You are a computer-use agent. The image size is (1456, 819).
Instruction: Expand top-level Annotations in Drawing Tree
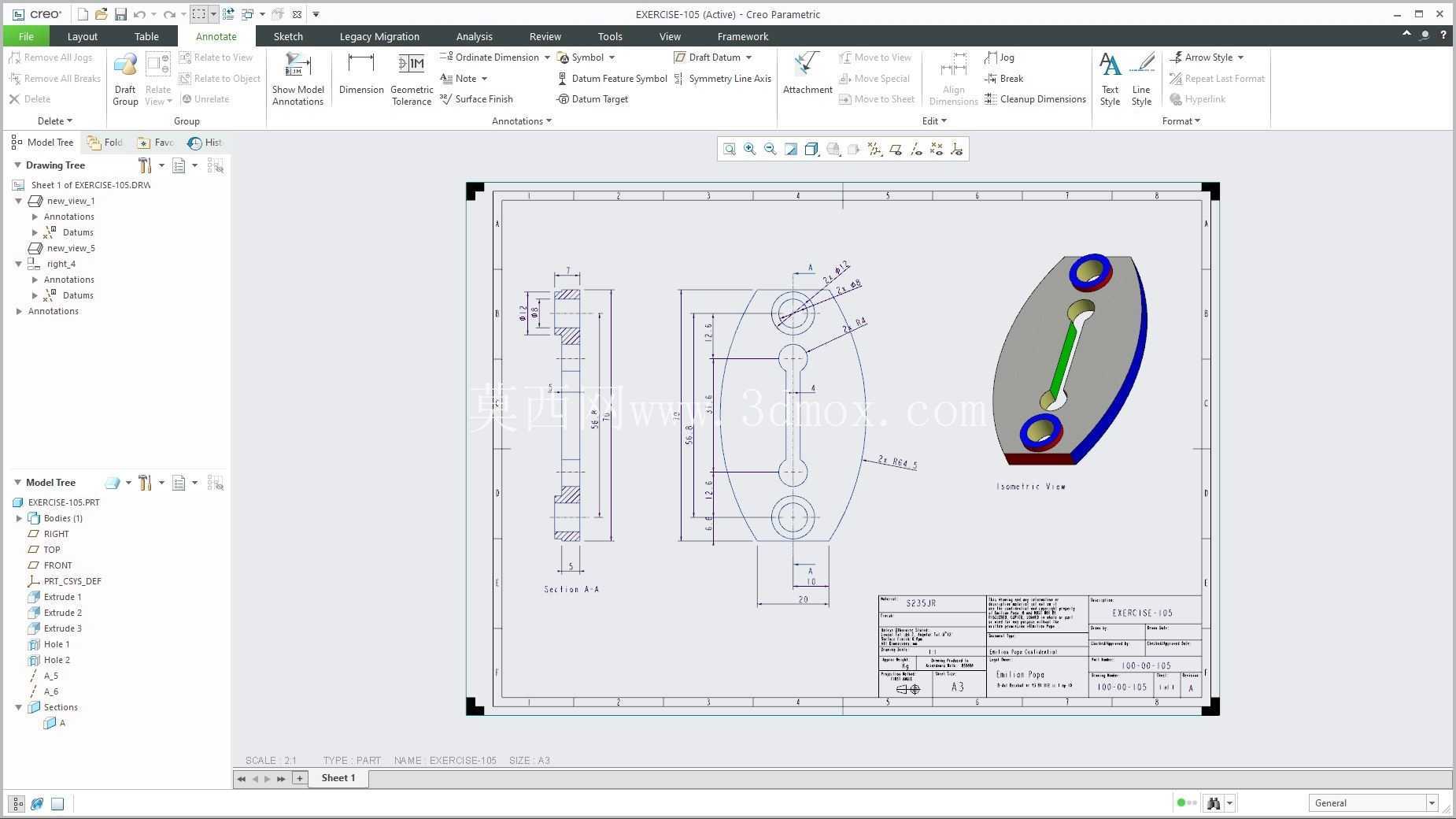pyautogui.click(x=19, y=311)
